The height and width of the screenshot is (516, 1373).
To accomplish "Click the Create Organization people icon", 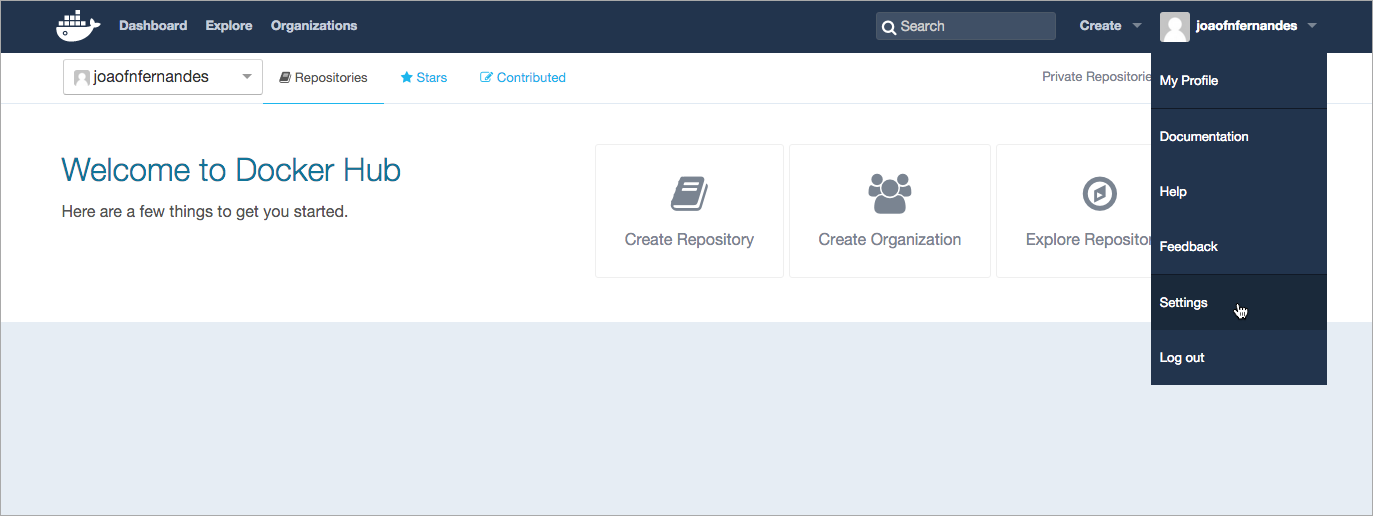I will 889,193.
